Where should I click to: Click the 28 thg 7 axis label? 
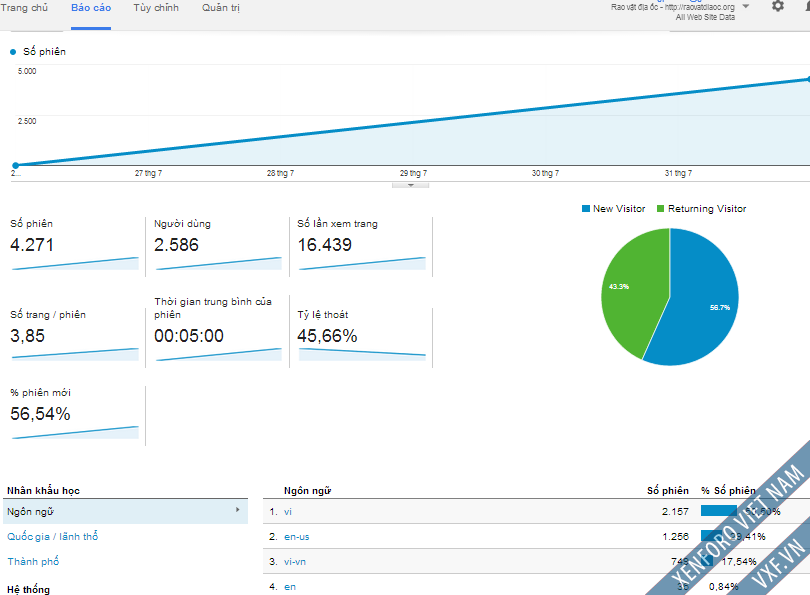[281, 173]
